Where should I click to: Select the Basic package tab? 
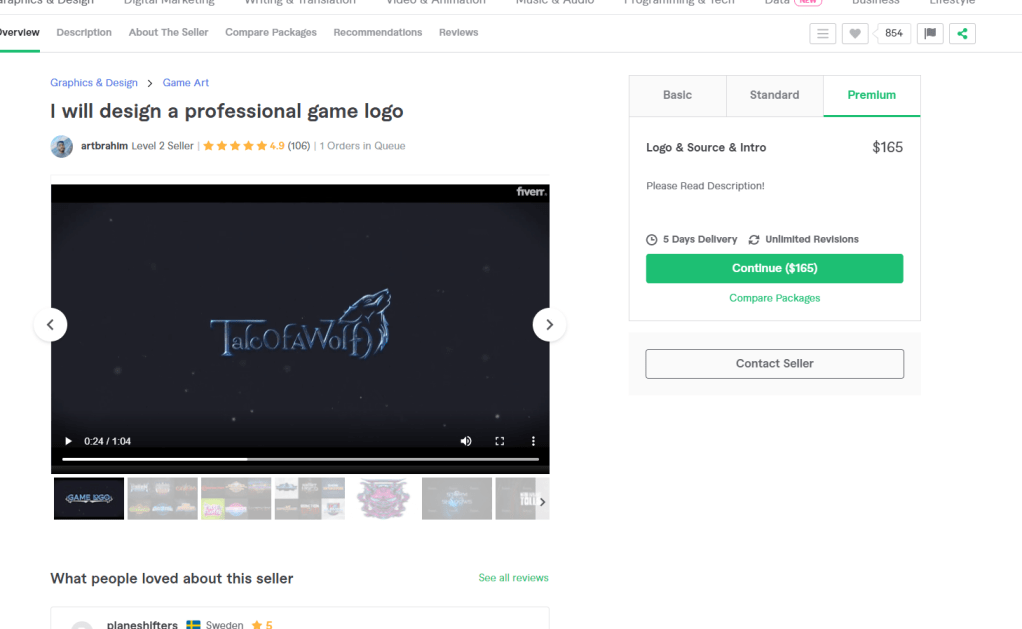[x=677, y=95]
